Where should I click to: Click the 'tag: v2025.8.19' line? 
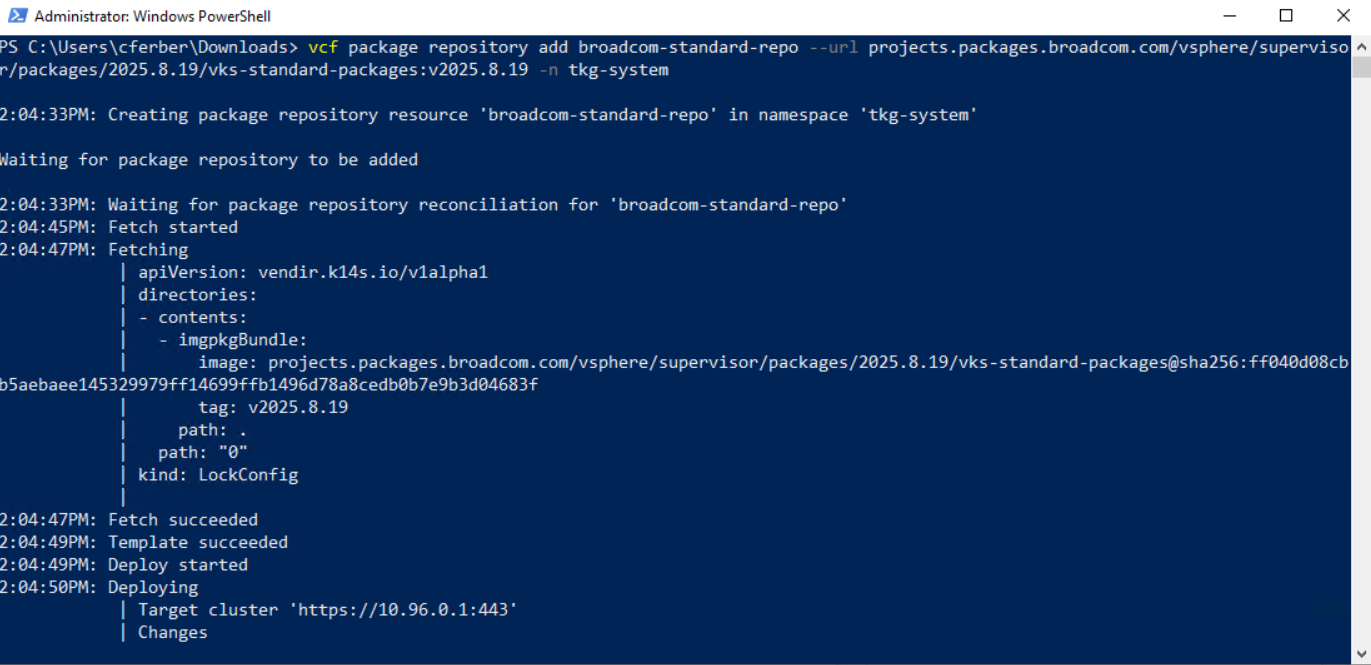click(x=273, y=407)
